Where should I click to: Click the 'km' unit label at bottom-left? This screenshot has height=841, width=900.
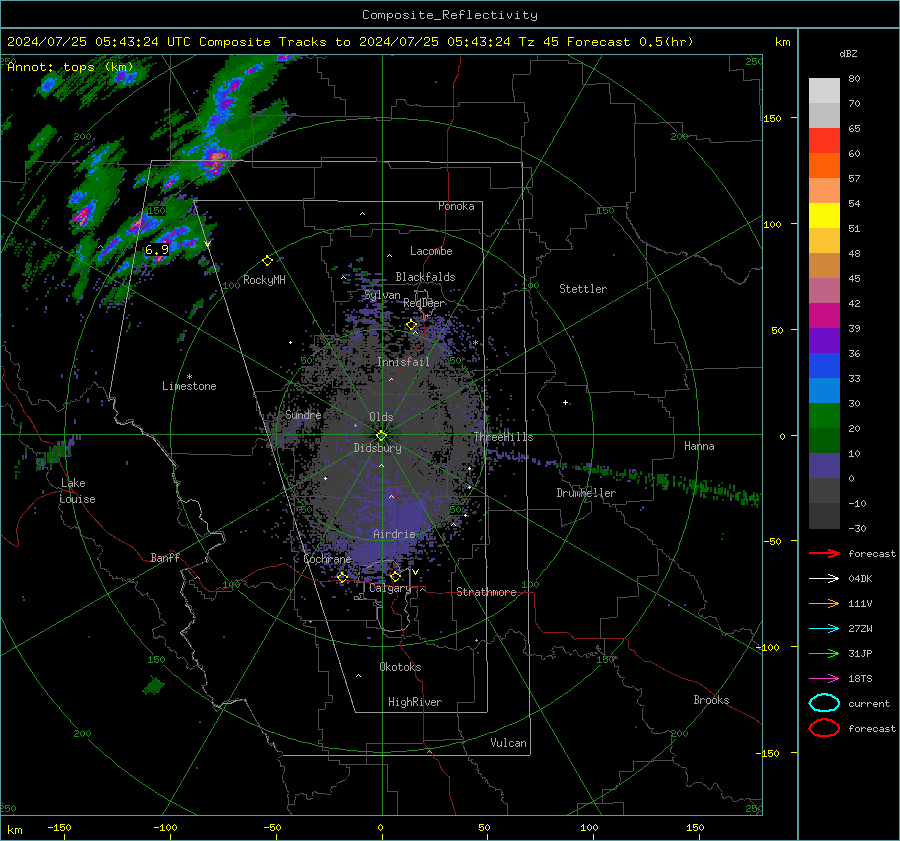tap(14, 830)
